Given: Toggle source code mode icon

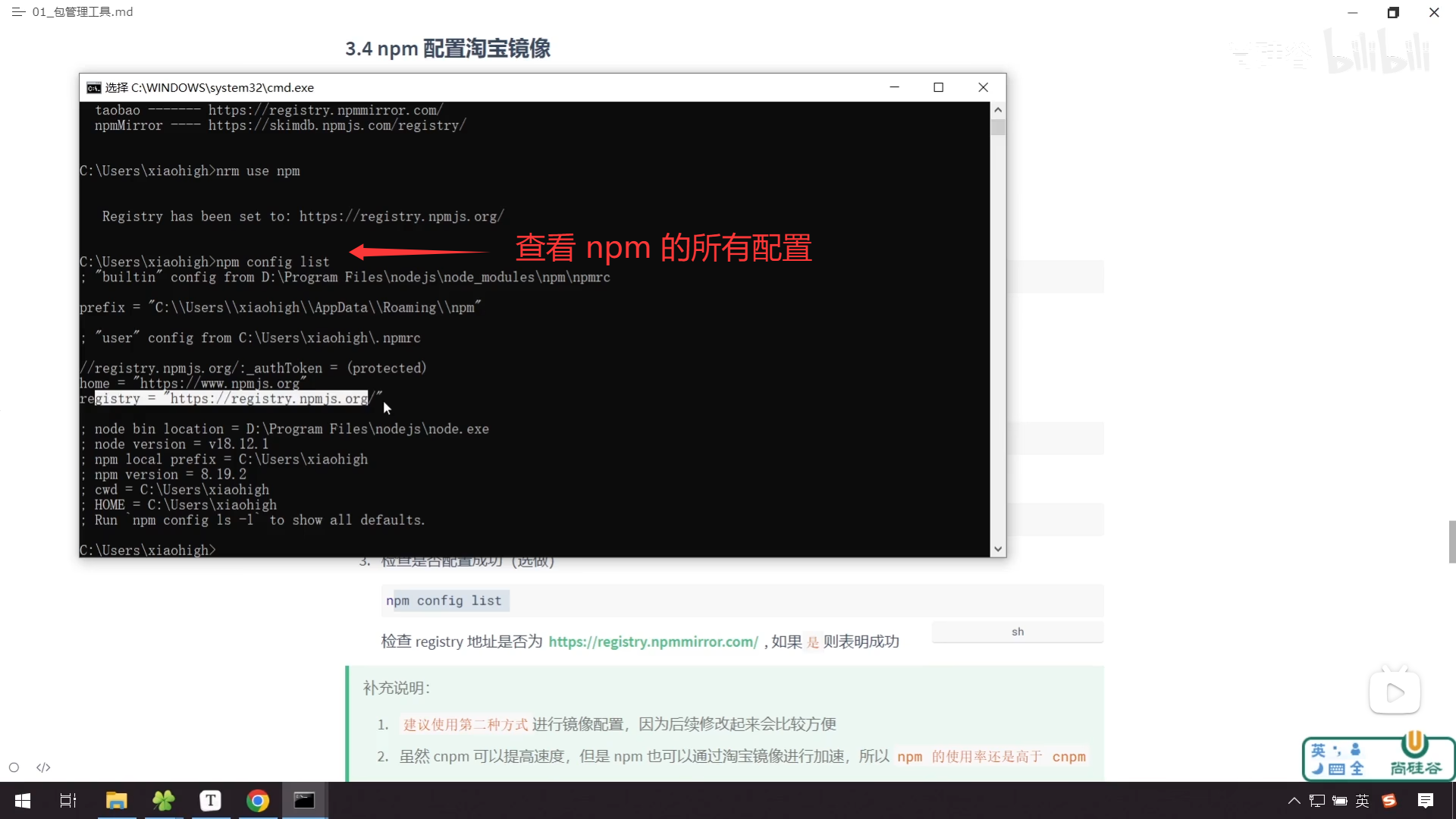Looking at the screenshot, I should pos(43,767).
